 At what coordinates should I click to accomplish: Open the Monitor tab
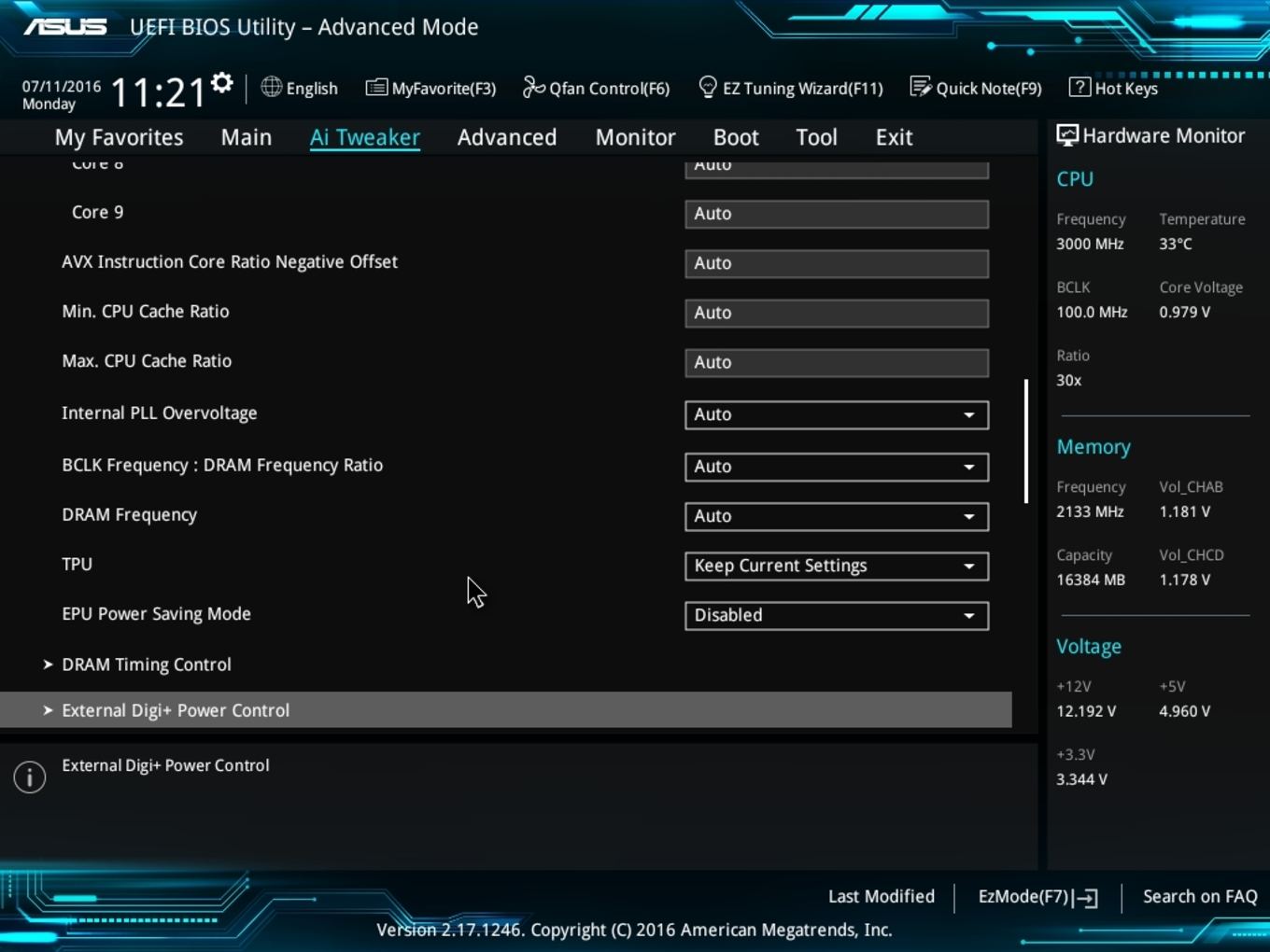point(636,137)
